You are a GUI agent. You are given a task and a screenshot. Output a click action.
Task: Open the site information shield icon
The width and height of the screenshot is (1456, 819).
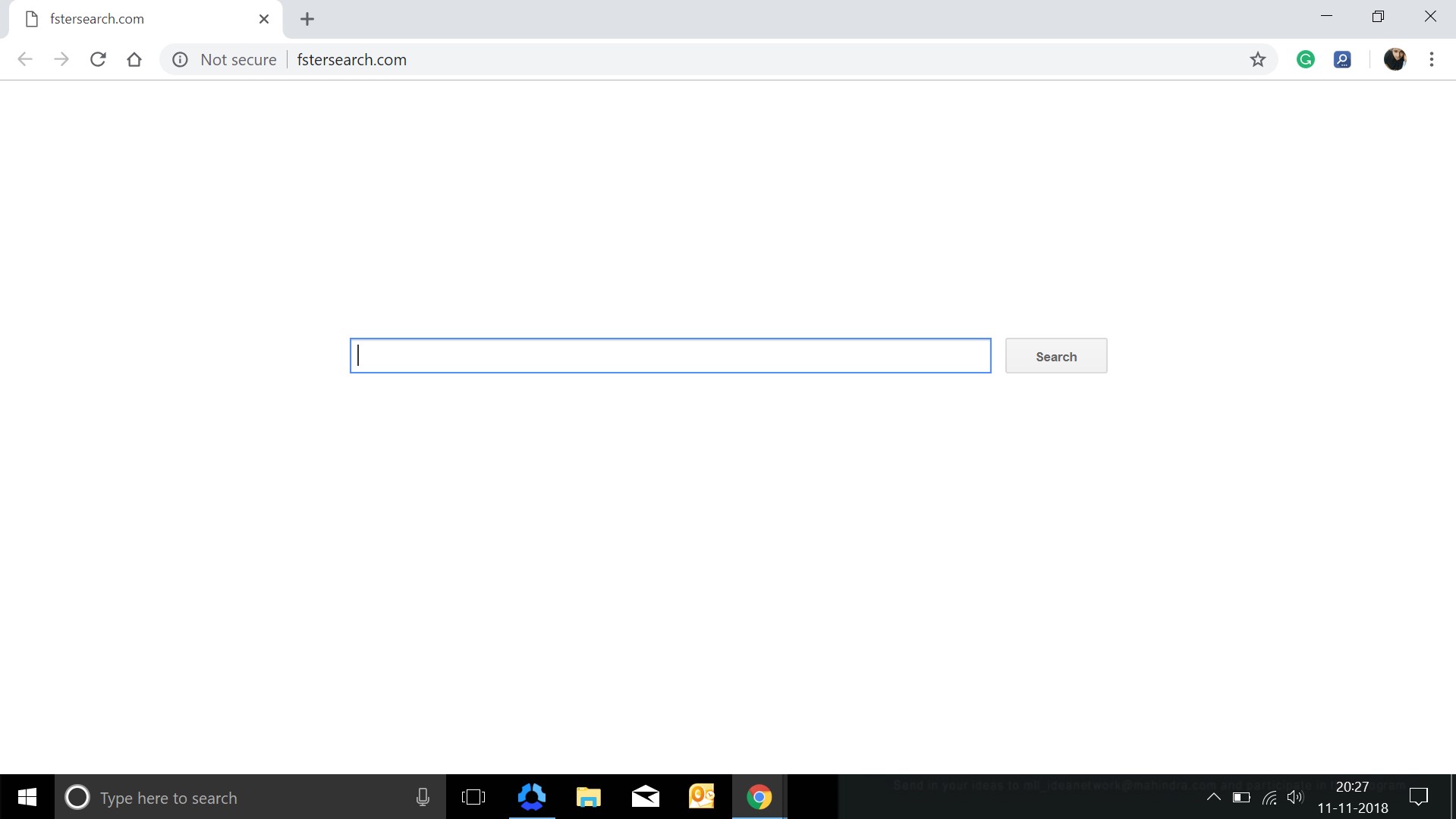click(180, 59)
